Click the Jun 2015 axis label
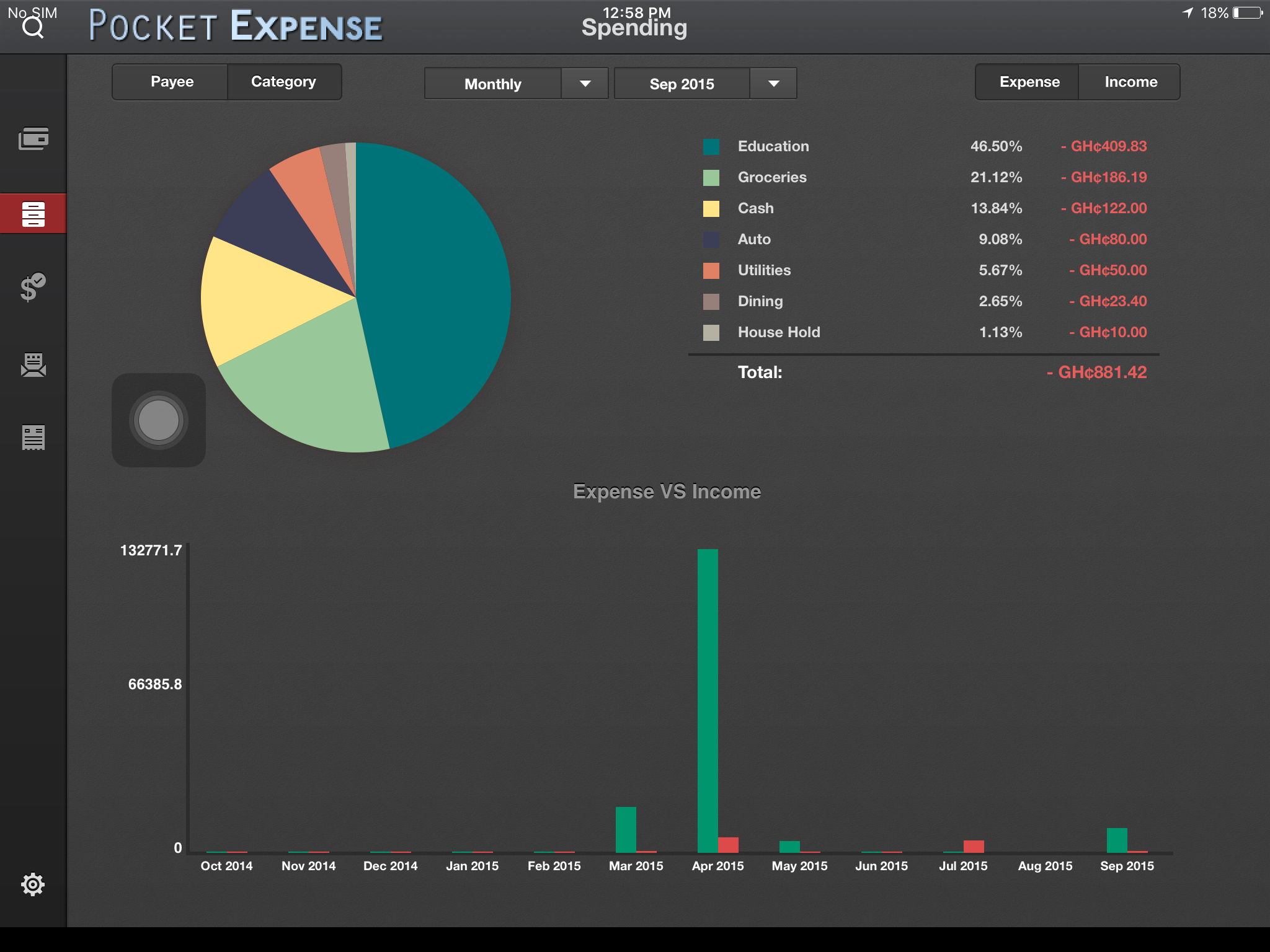 (881, 866)
